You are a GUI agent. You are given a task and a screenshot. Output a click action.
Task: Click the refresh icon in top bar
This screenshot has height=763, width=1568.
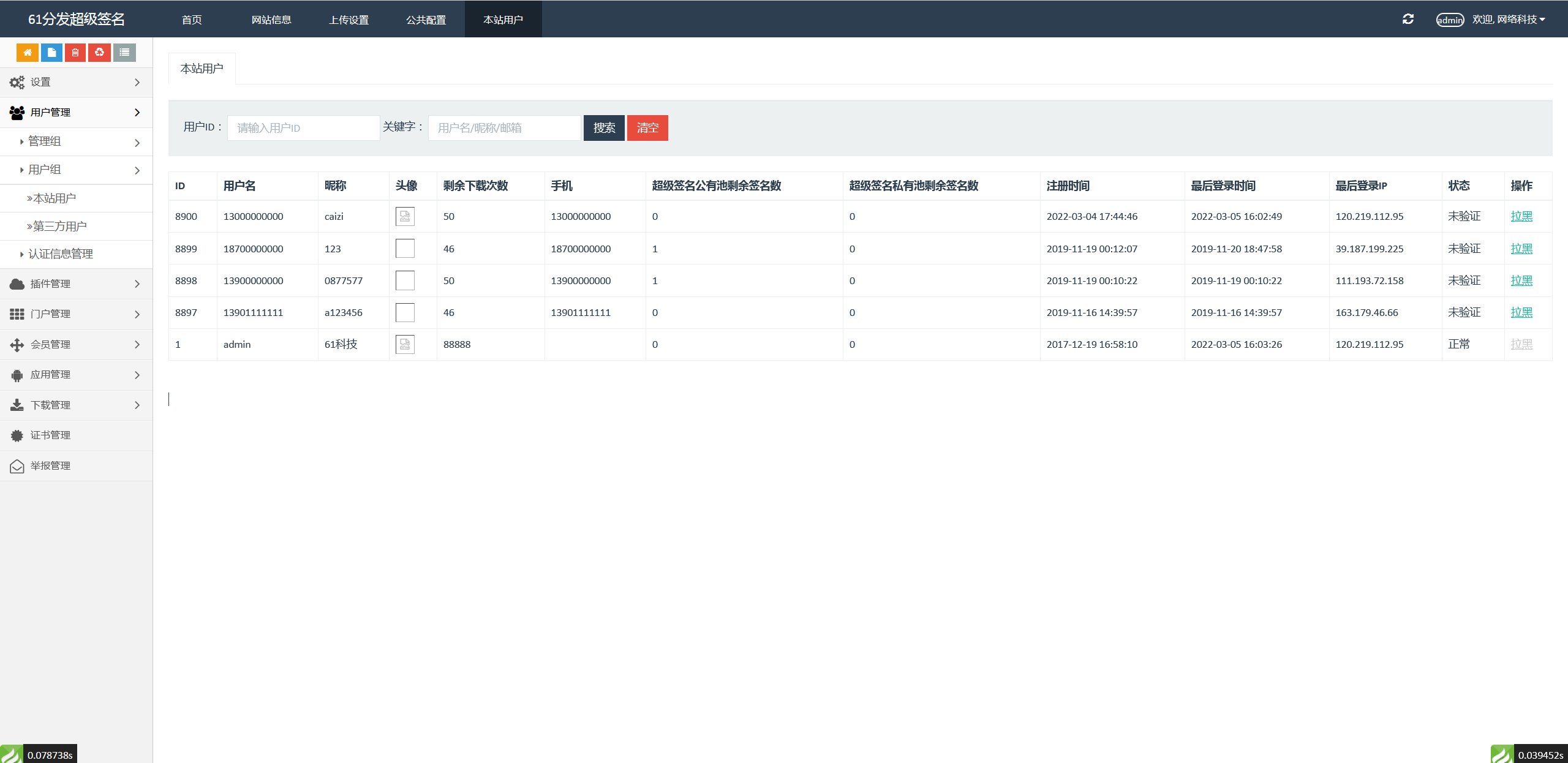coord(1408,20)
